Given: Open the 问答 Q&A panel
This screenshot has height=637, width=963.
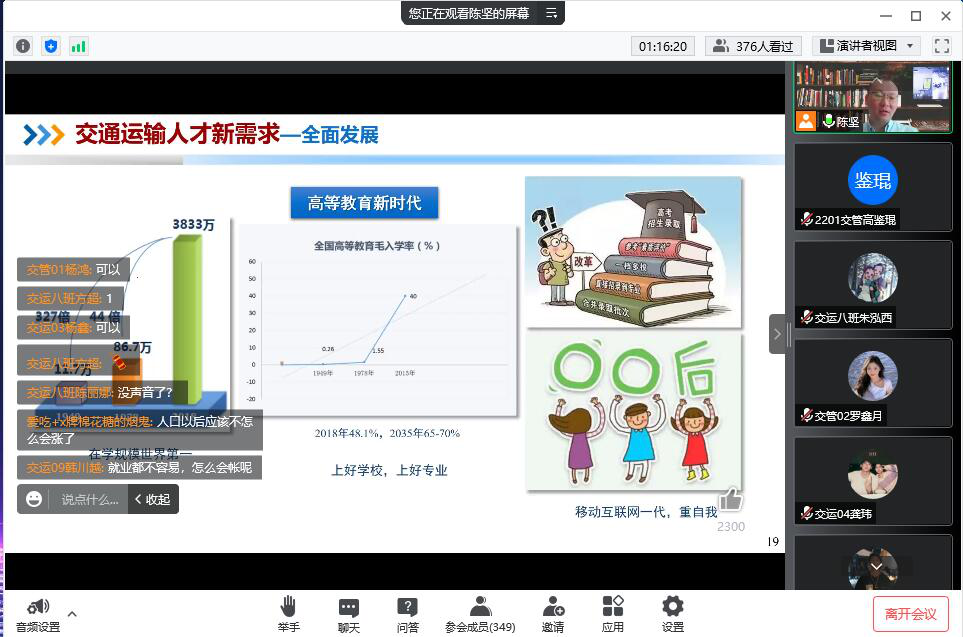Looking at the screenshot, I should point(407,614).
